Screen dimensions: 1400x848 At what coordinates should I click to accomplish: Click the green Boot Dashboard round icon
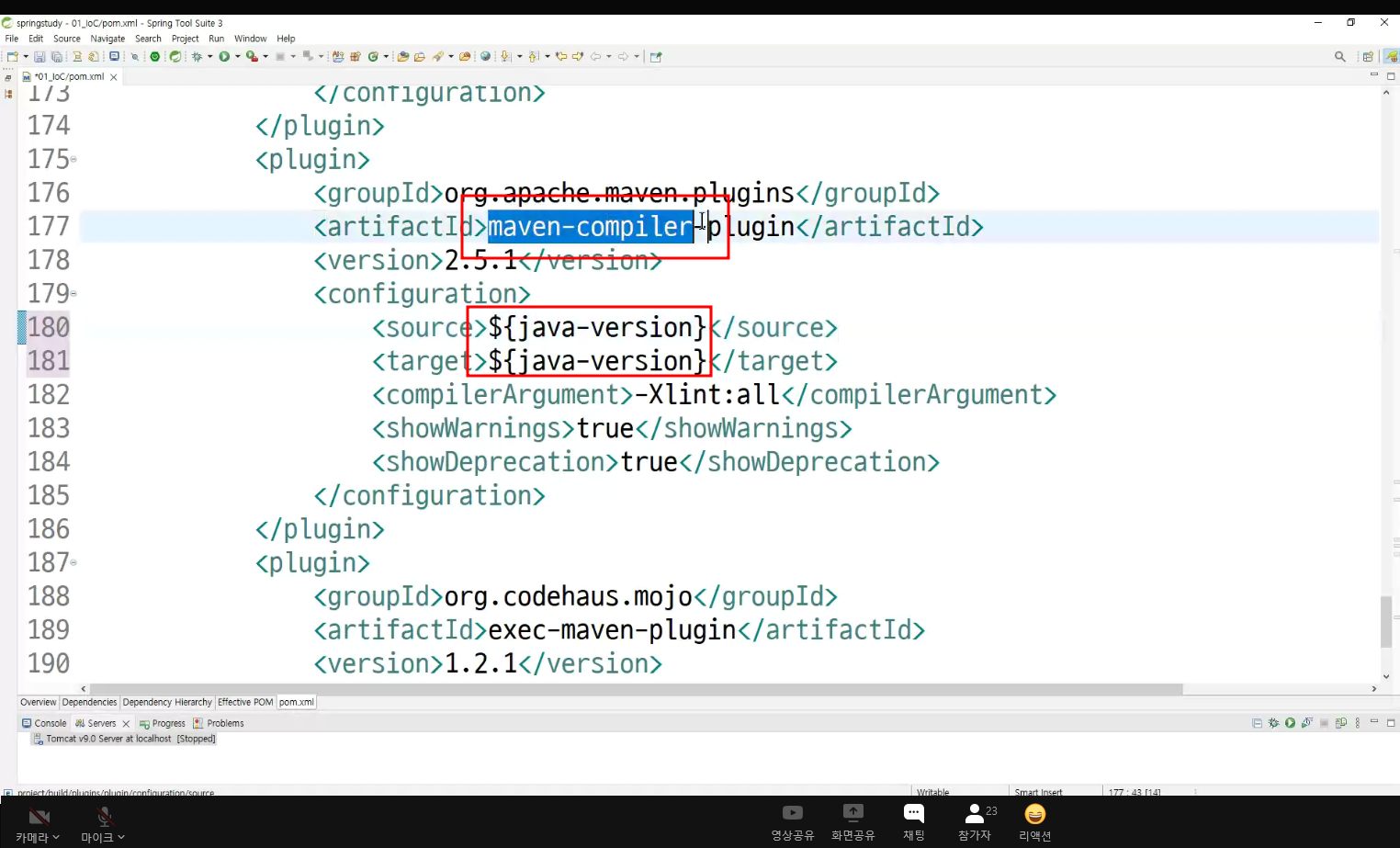[x=155, y=56]
